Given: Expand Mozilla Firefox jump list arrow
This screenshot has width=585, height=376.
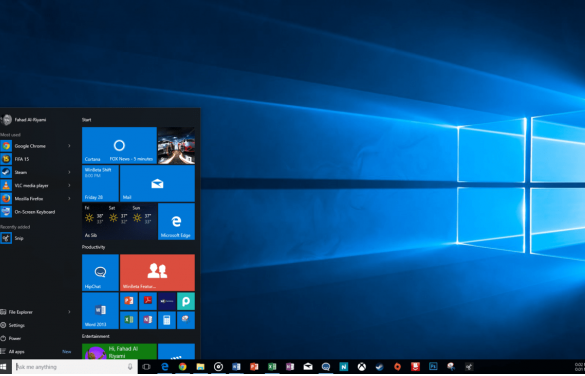Looking at the screenshot, I should pyautogui.click(x=69, y=199).
